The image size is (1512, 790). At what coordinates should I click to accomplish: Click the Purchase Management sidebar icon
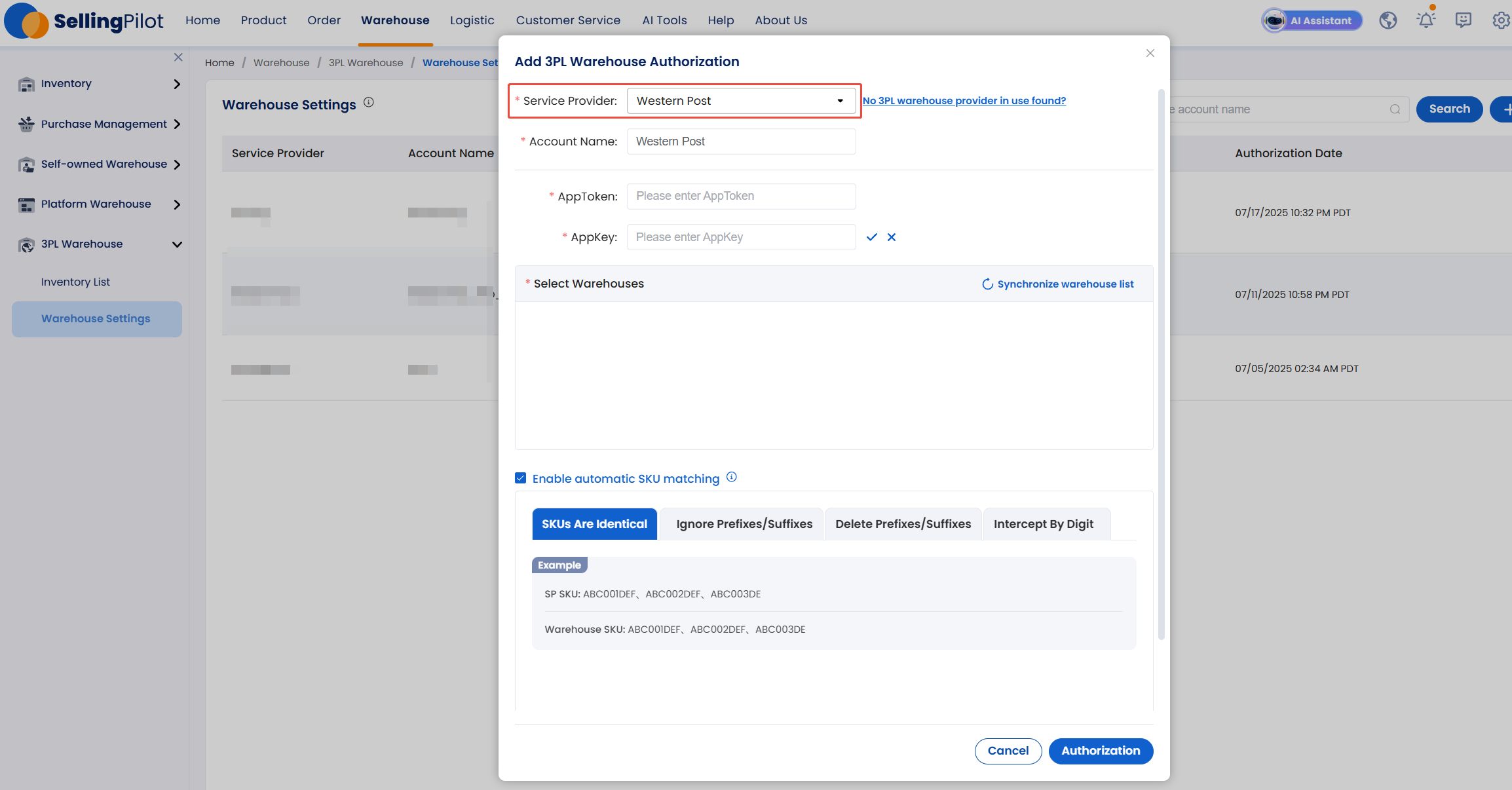(x=26, y=124)
